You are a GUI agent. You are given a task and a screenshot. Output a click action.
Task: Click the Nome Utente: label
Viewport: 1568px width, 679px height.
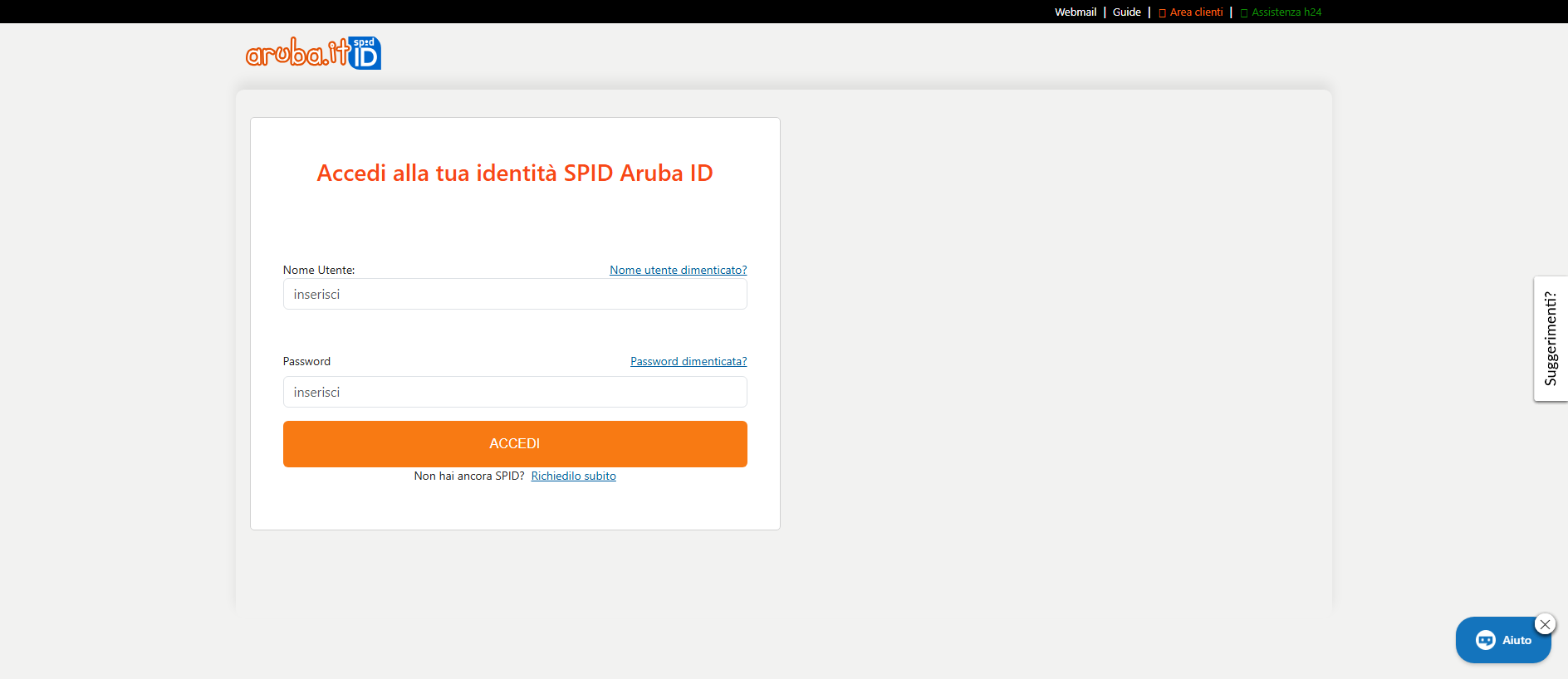pyautogui.click(x=319, y=270)
